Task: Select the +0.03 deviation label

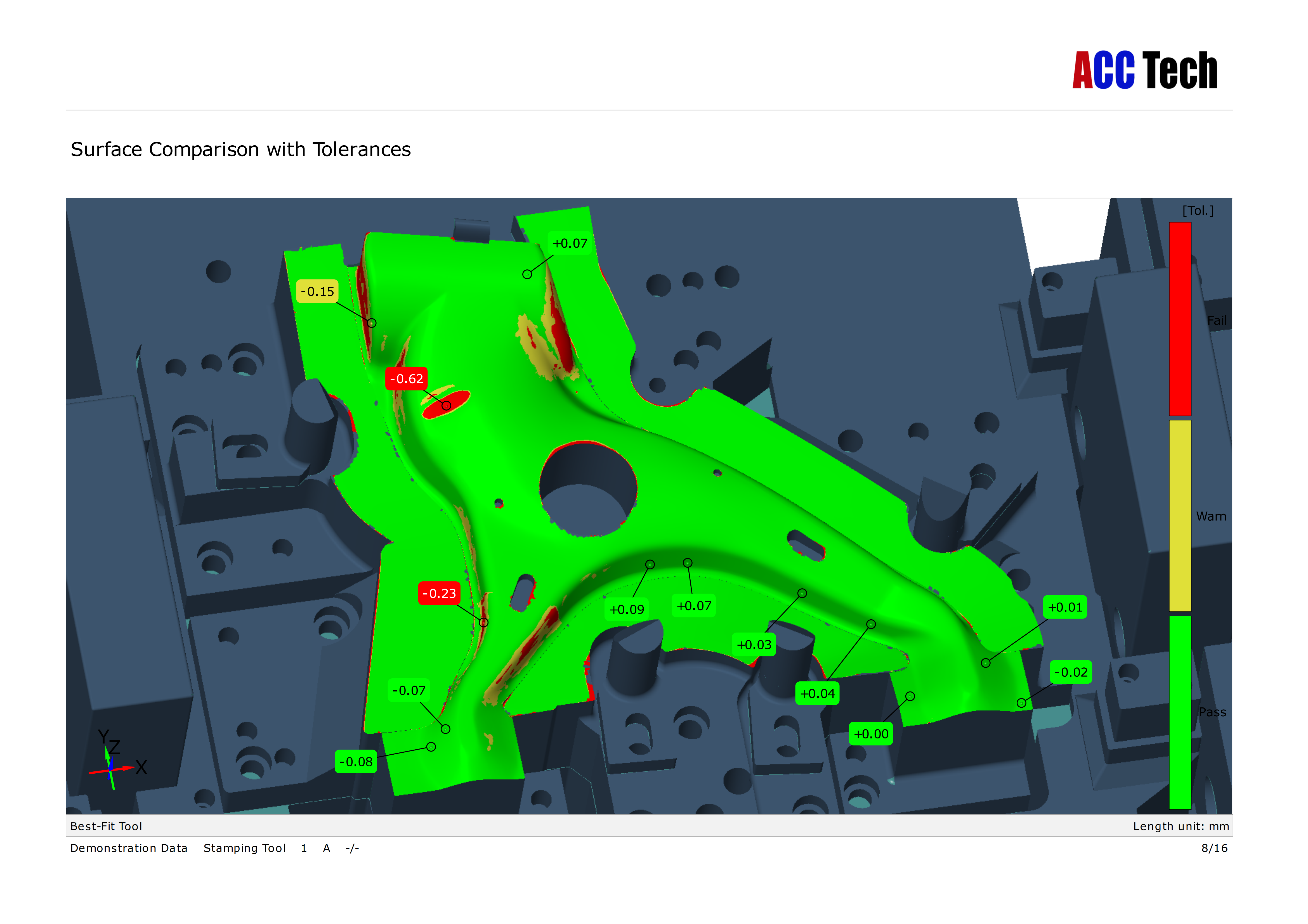Action: tap(754, 645)
